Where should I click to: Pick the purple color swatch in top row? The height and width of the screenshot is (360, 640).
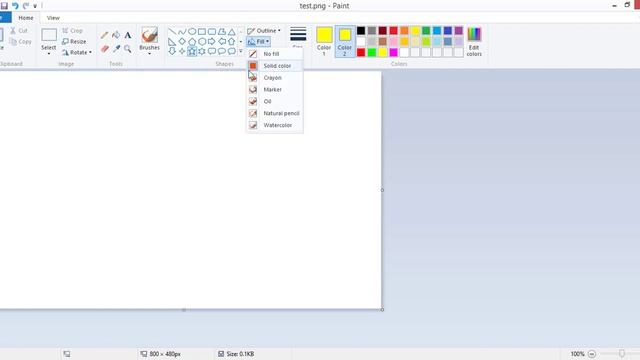click(x=458, y=31)
